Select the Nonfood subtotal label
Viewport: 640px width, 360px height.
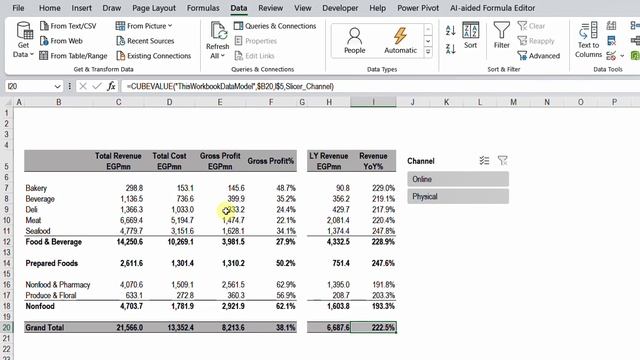coord(40,306)
